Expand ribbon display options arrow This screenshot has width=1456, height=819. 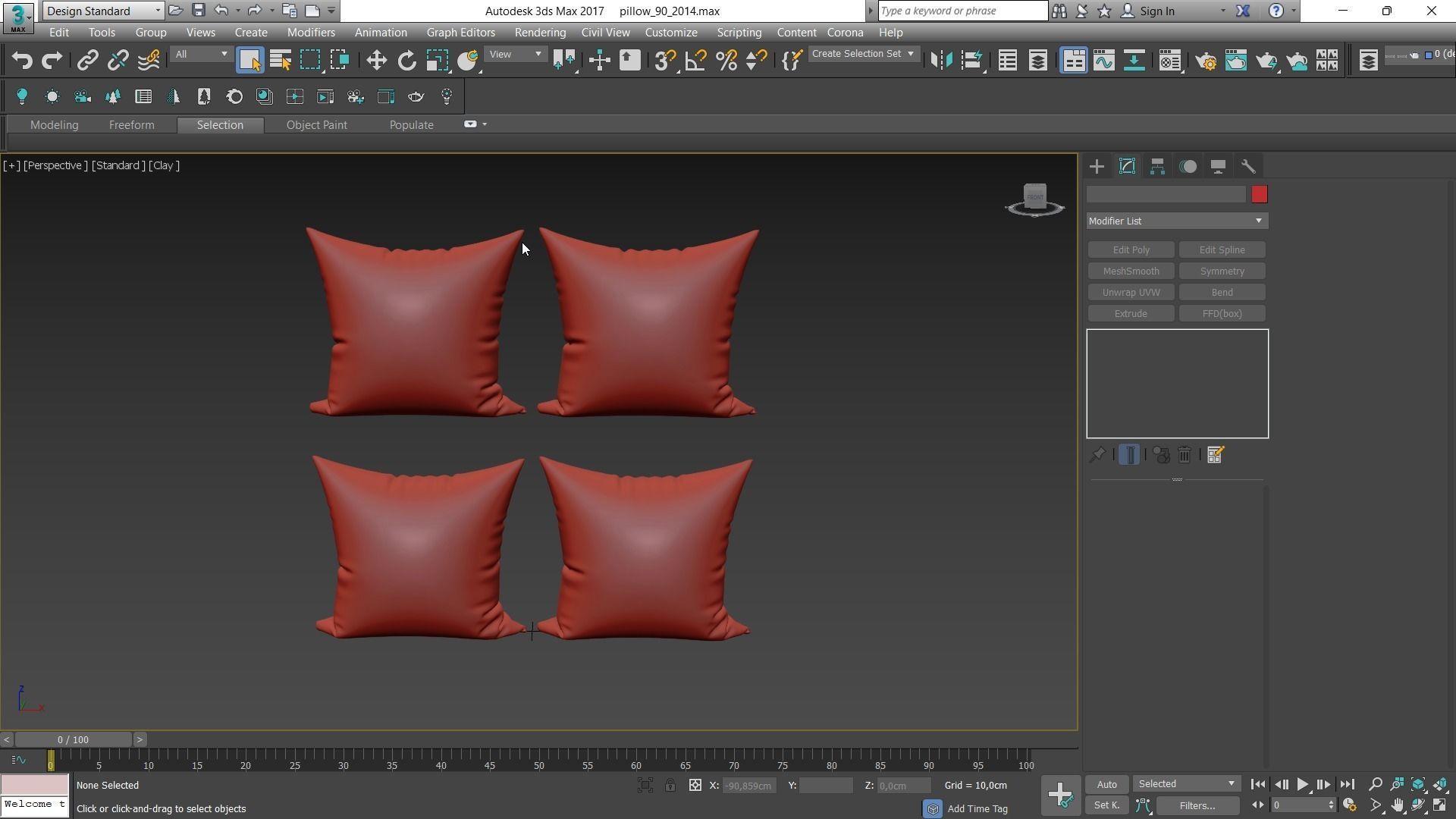[x=485, y=124]
